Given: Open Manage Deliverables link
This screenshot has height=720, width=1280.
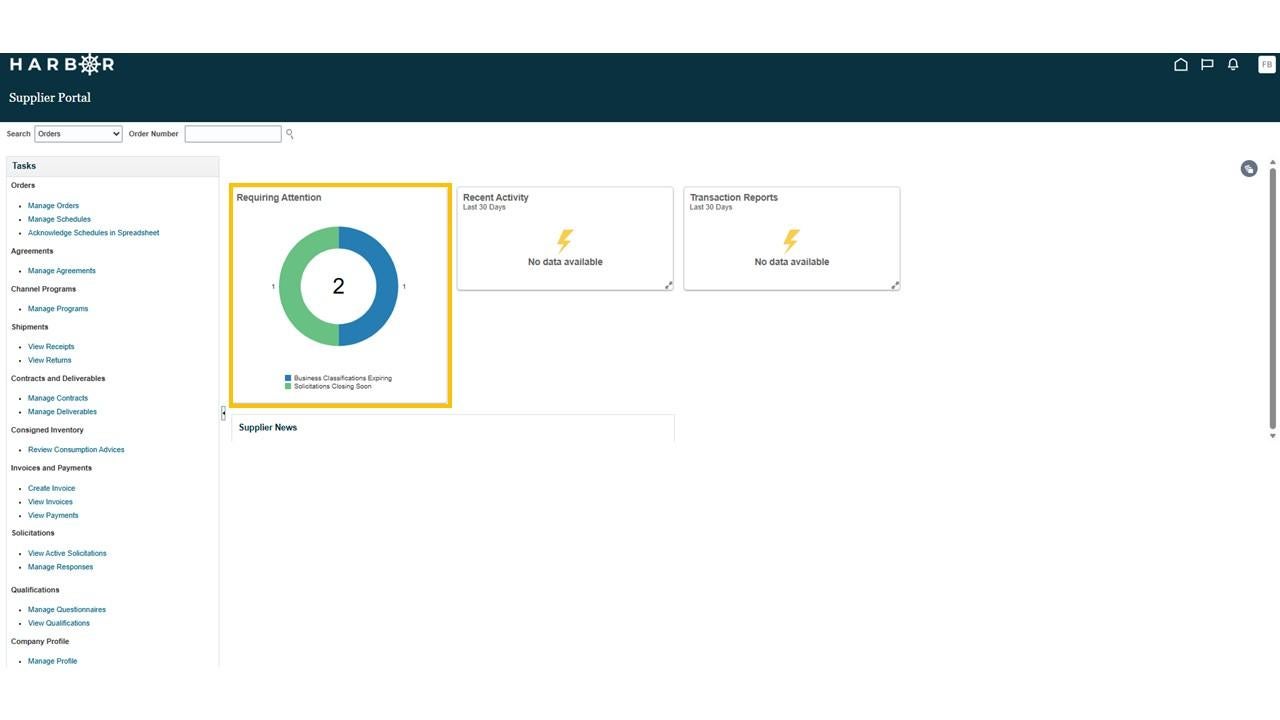Looking at the screenshot, I should click(x=62, y=412).
